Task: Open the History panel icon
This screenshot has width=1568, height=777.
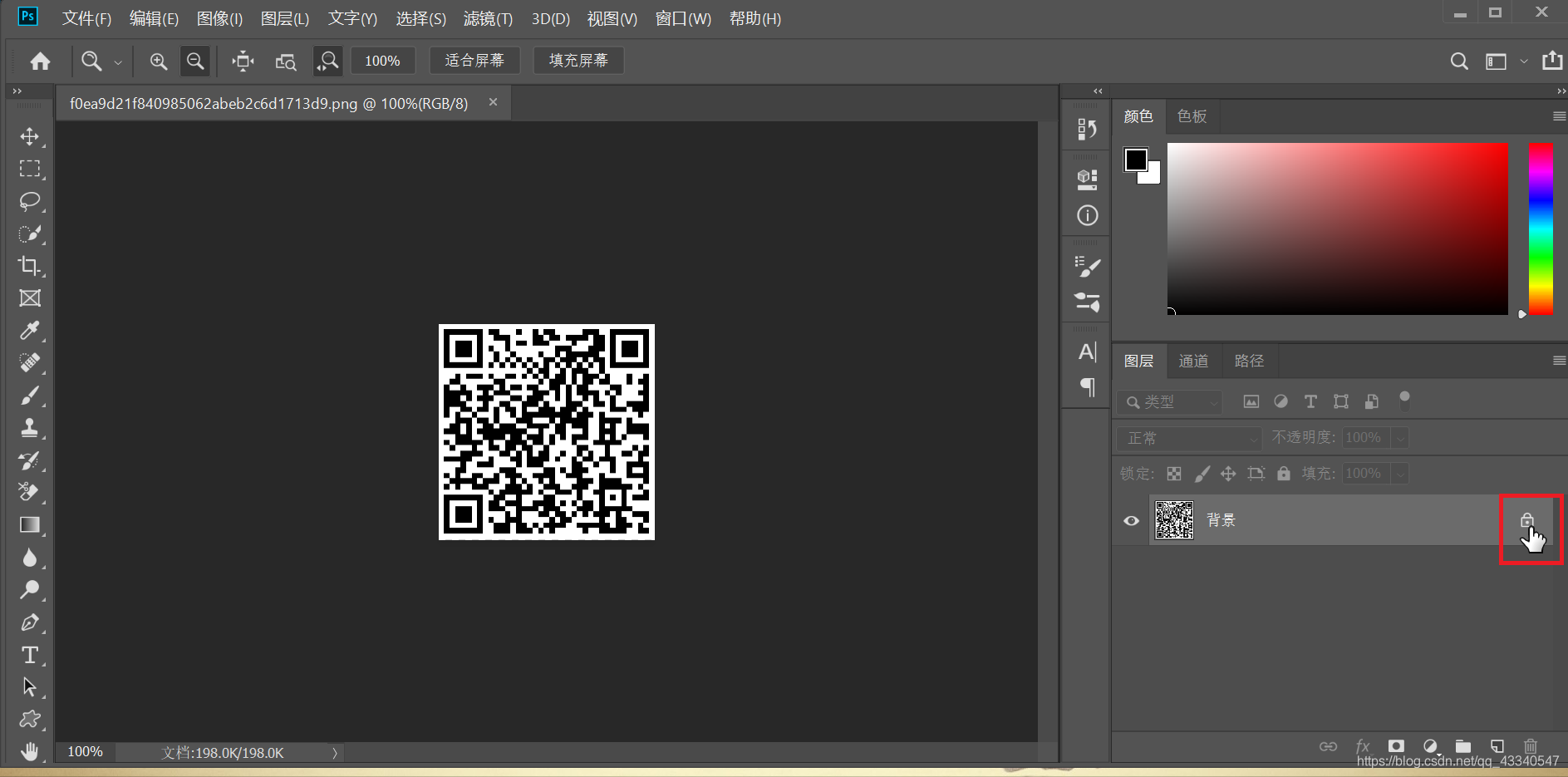Action: point(1087,129)
